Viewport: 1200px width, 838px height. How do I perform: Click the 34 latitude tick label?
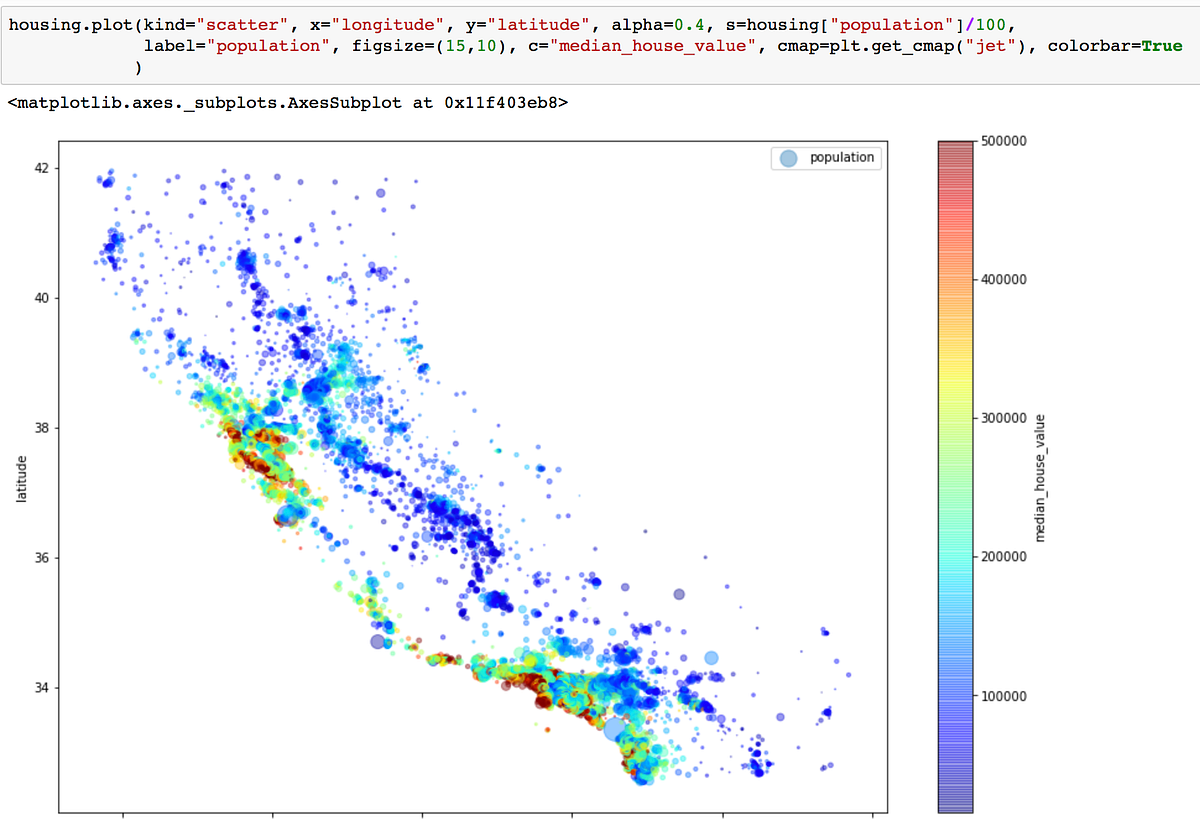40,688
